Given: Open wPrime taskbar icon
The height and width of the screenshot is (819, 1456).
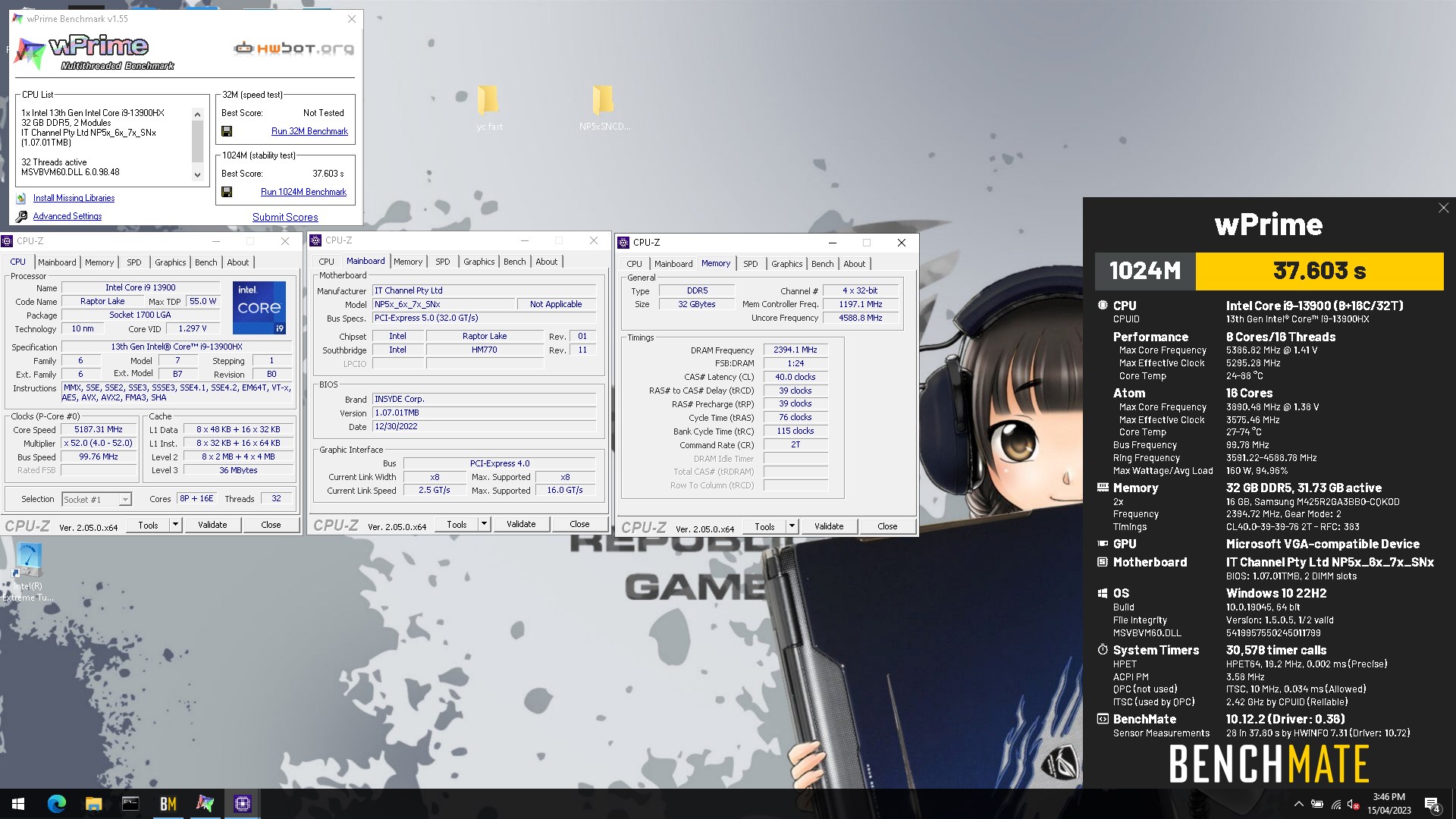Looking at the screenshot, I should click(205, 804).
